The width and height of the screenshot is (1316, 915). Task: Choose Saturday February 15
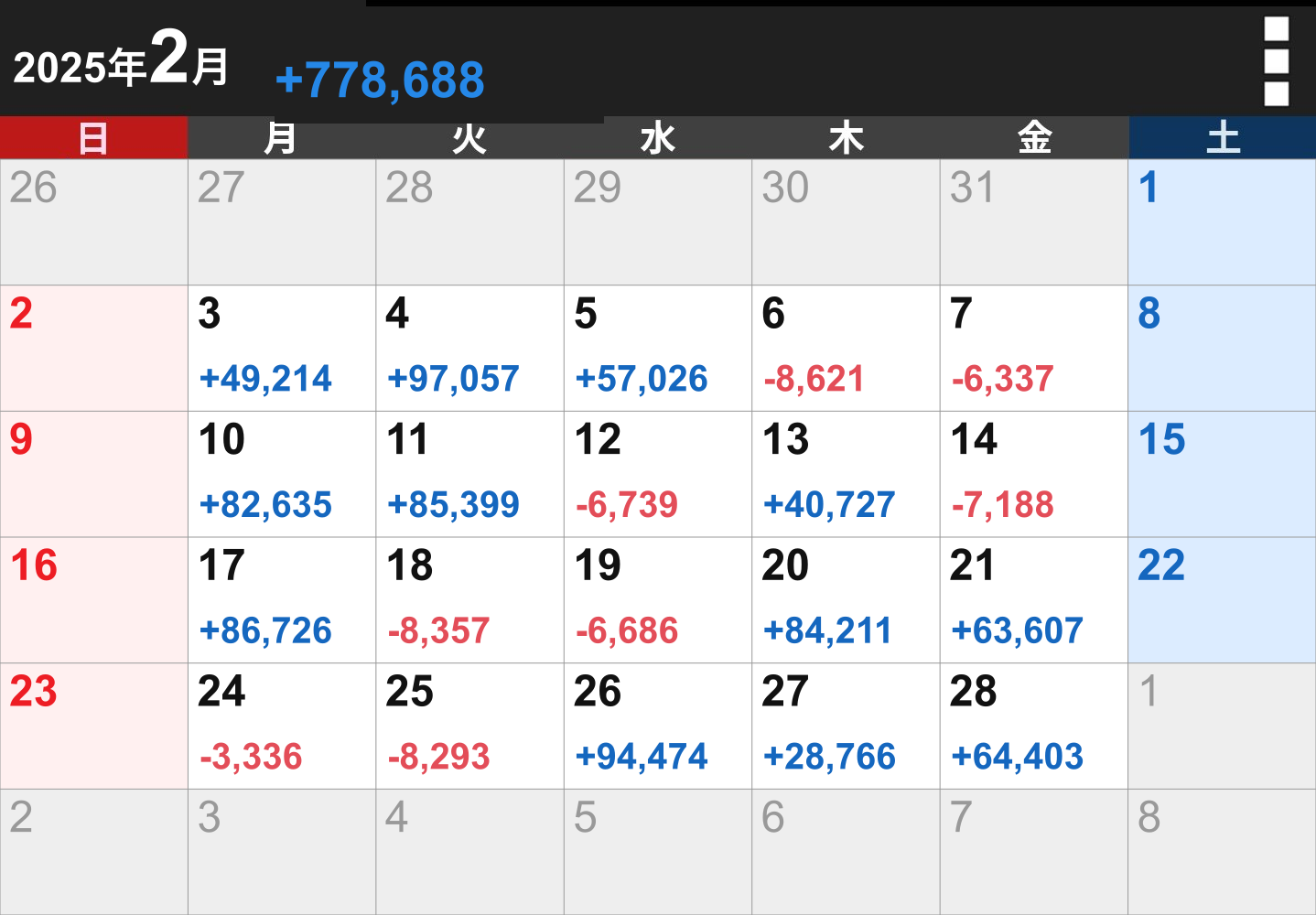[1223, 474]
